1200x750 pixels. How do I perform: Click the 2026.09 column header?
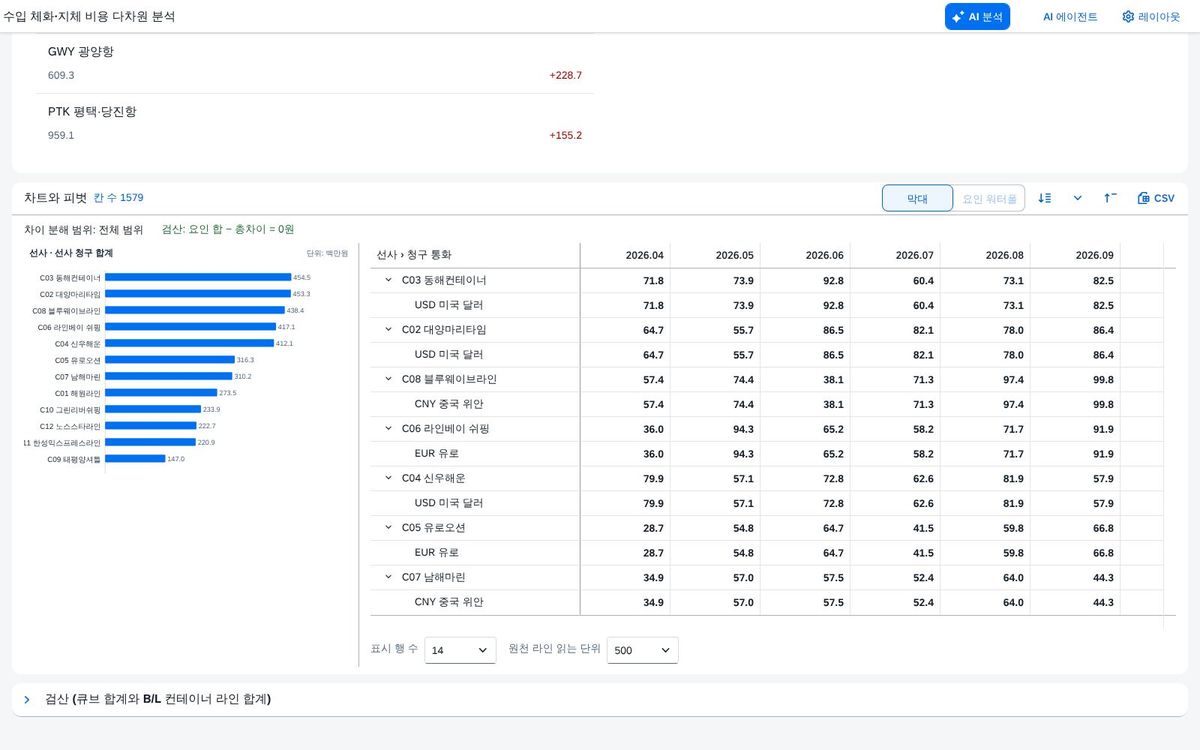click(x=1075, y=255)
